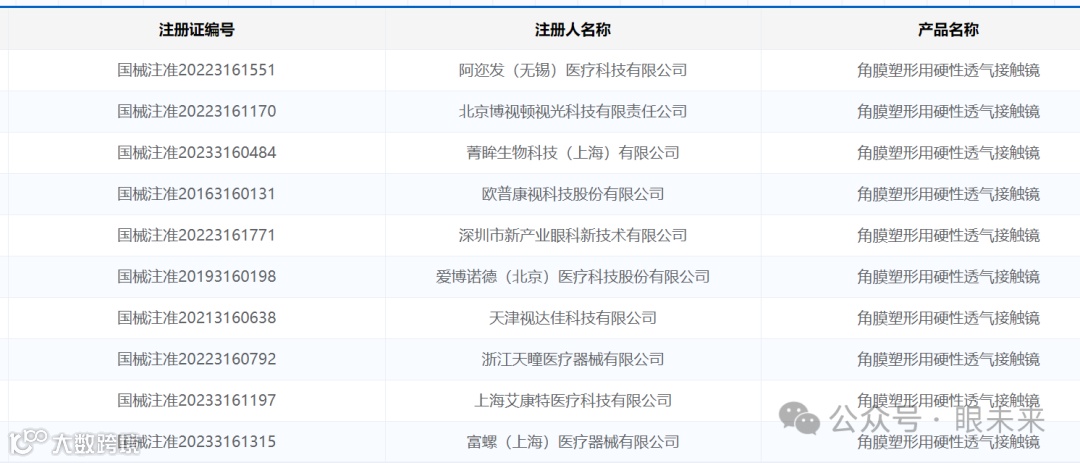Click the 注册人名称 column header
1080x463 pixels.
(572, 30)
